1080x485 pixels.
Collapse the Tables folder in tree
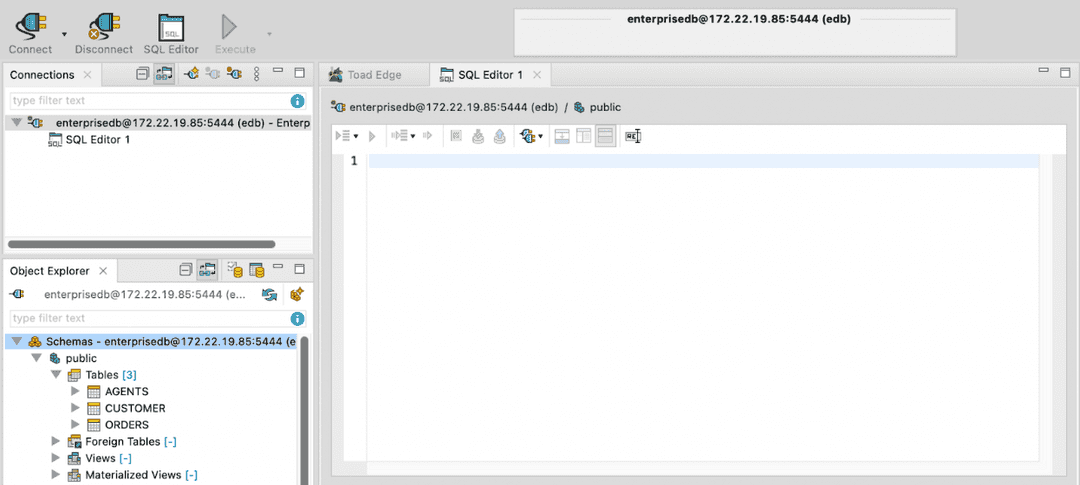57,375
